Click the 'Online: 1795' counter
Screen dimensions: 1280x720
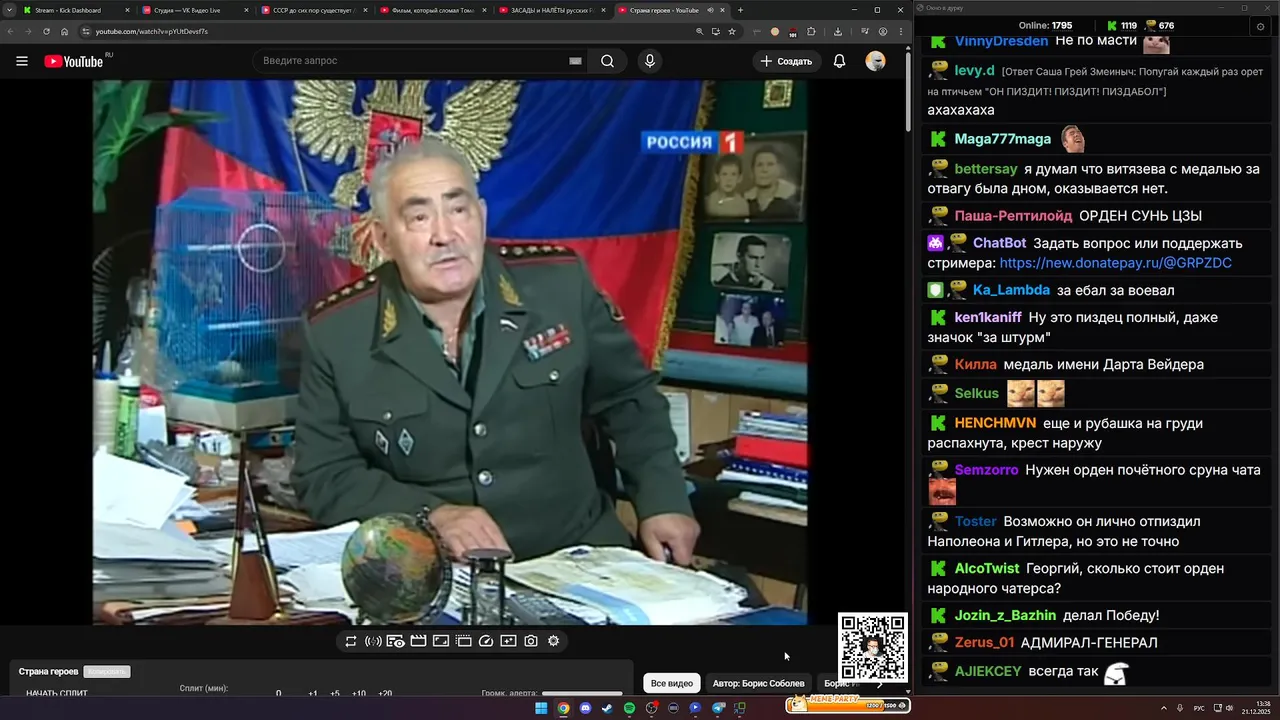pos(1045,26)
